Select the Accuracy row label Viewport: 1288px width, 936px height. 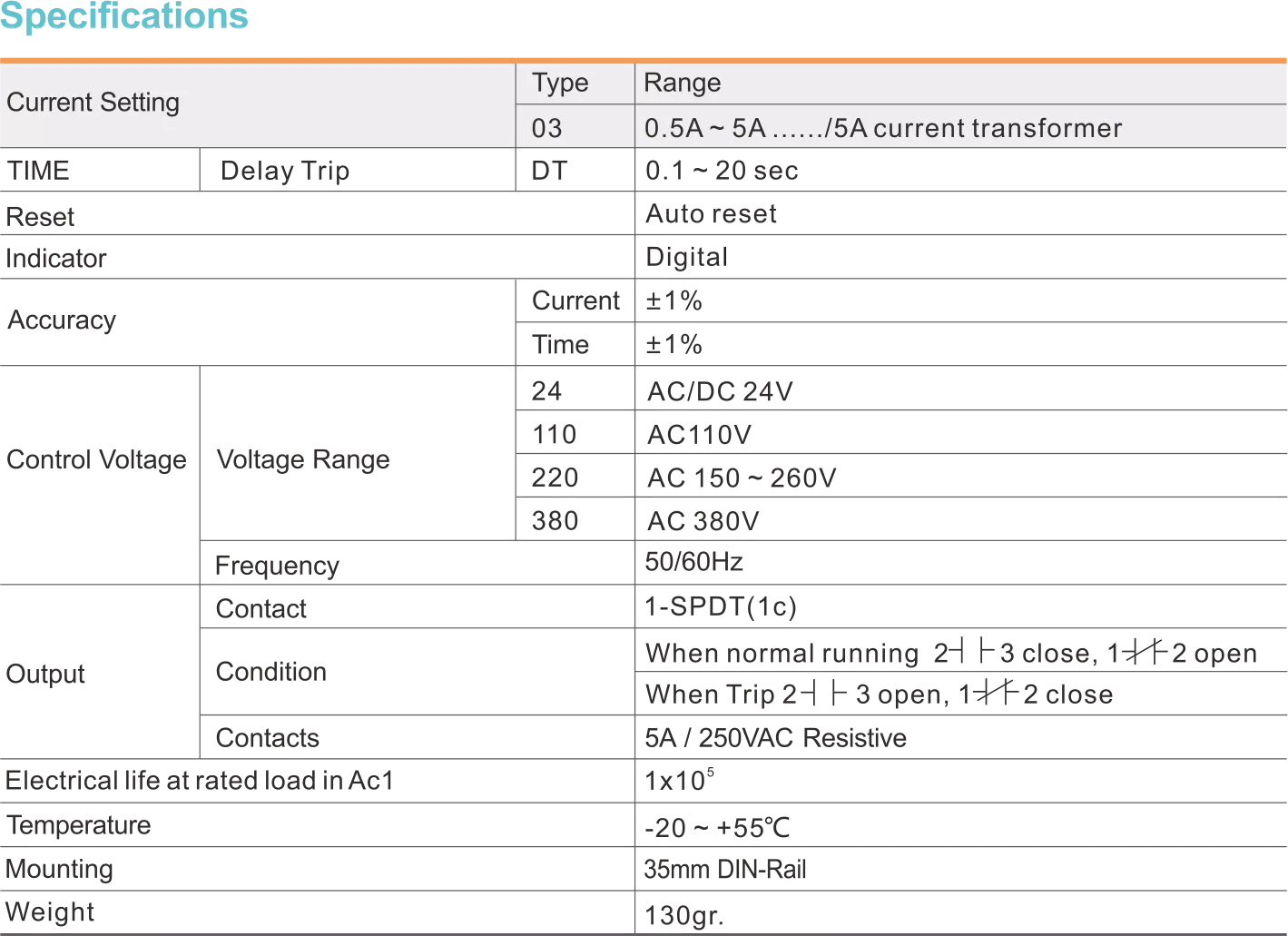(61, 320)
